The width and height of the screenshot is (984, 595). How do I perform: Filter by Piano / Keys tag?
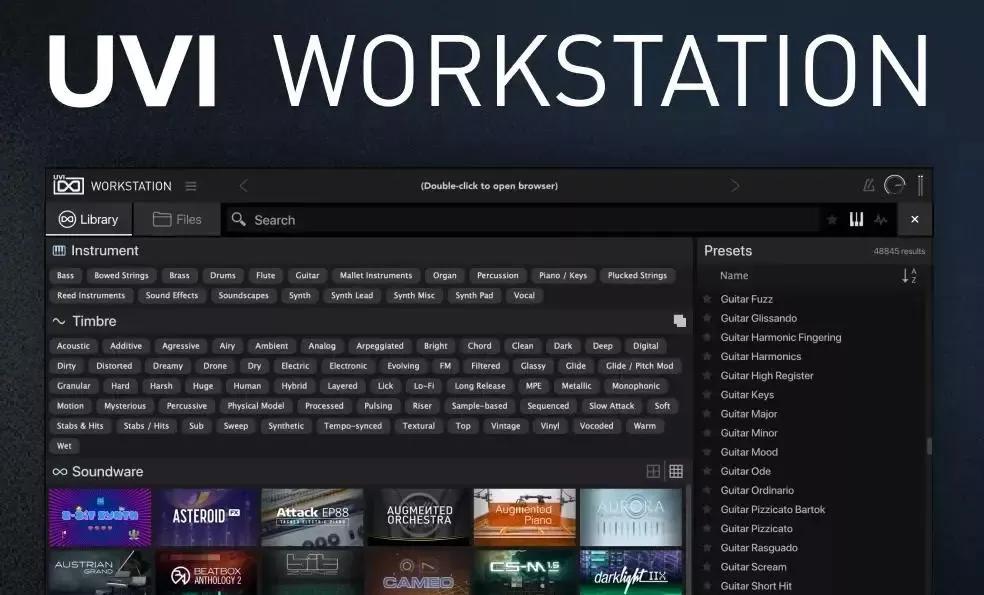(563, 276)
